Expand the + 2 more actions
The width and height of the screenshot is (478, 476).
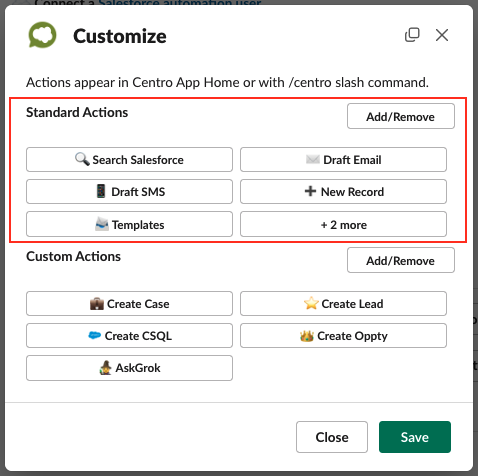tap(343, 224)
